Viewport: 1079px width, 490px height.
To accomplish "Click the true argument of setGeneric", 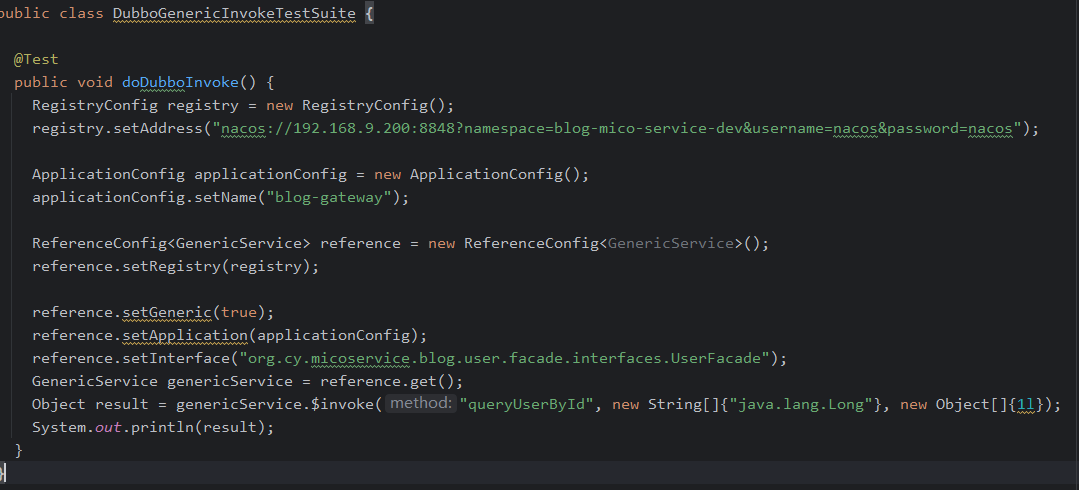I will (239, 312).
